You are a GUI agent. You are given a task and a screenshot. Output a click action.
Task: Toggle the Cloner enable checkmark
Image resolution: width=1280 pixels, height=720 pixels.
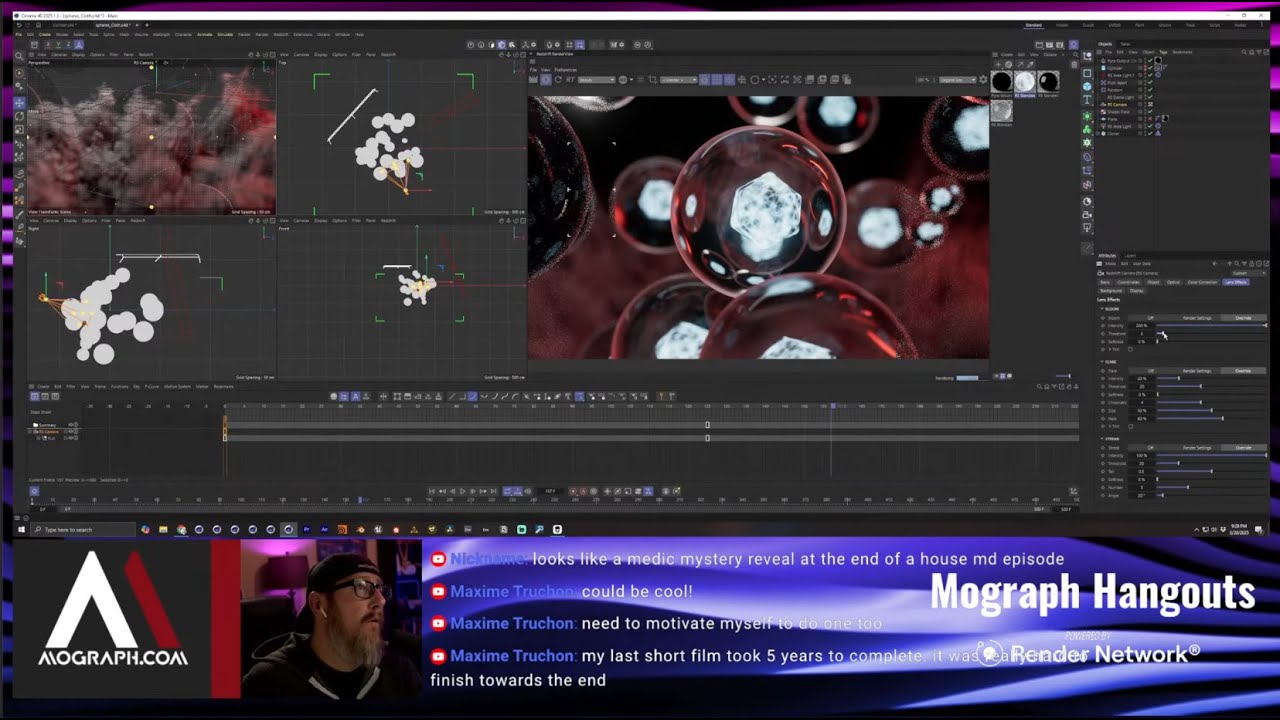1150,134
